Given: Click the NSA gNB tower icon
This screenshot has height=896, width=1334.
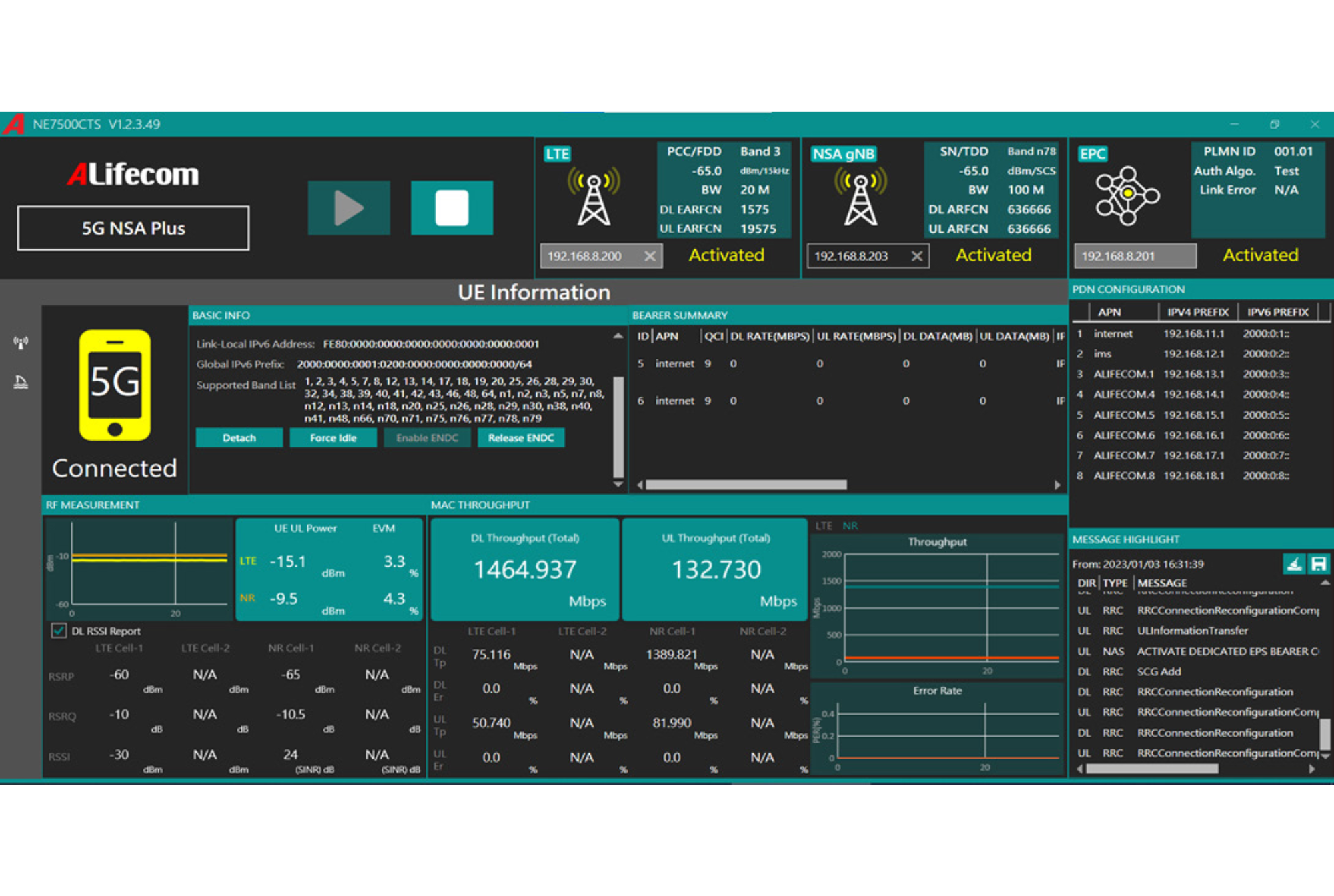Looking at the screenshot, I should click(860, 198).
